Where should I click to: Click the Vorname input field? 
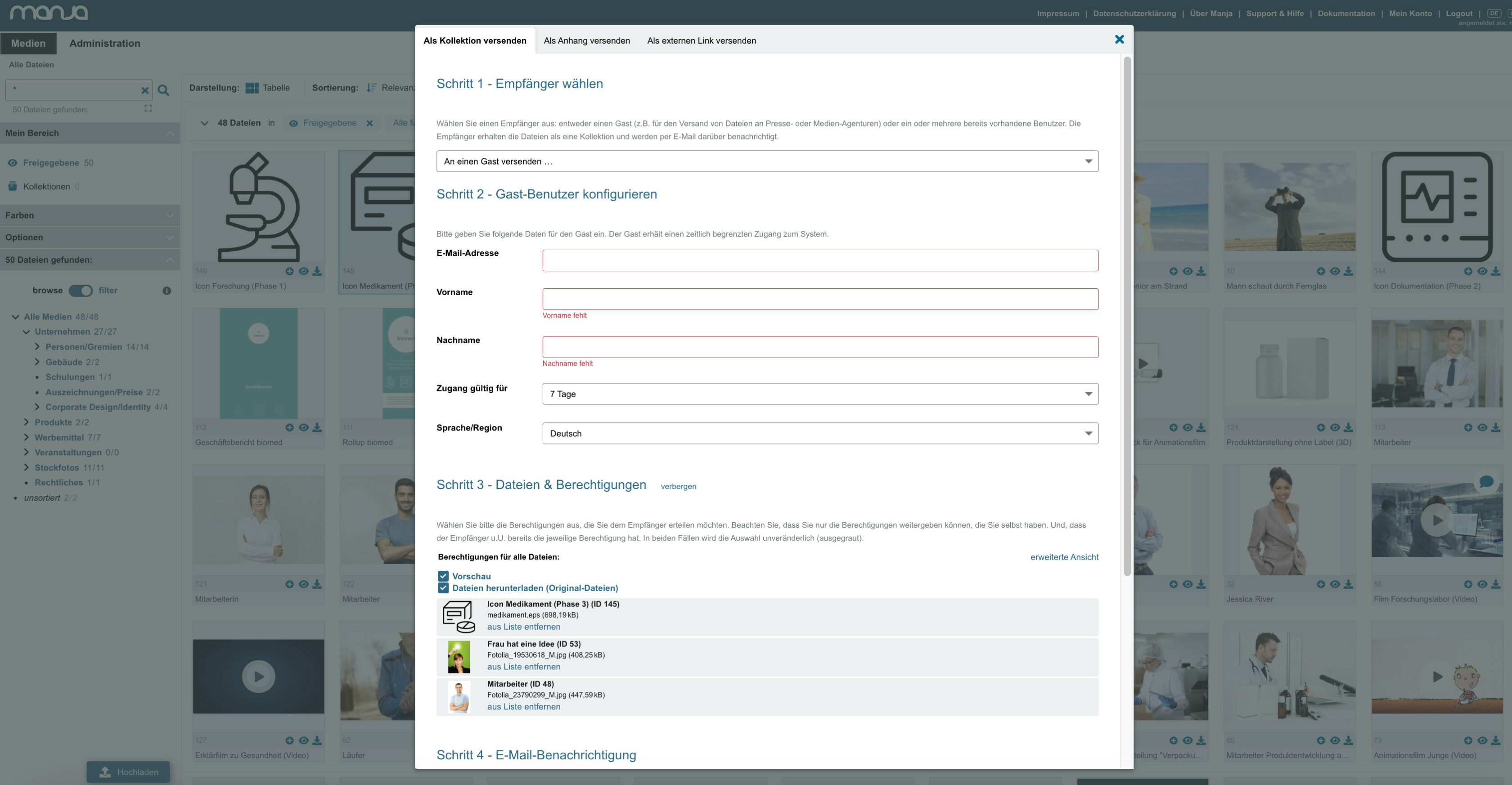point(820,299)
